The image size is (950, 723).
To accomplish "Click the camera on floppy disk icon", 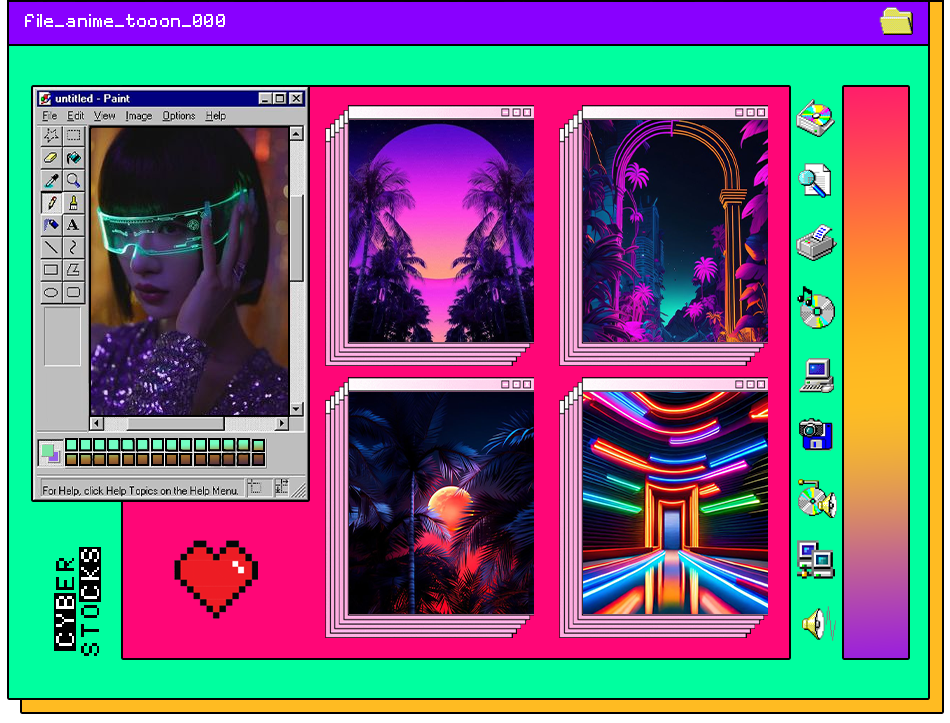I will [x=815, y=434].
